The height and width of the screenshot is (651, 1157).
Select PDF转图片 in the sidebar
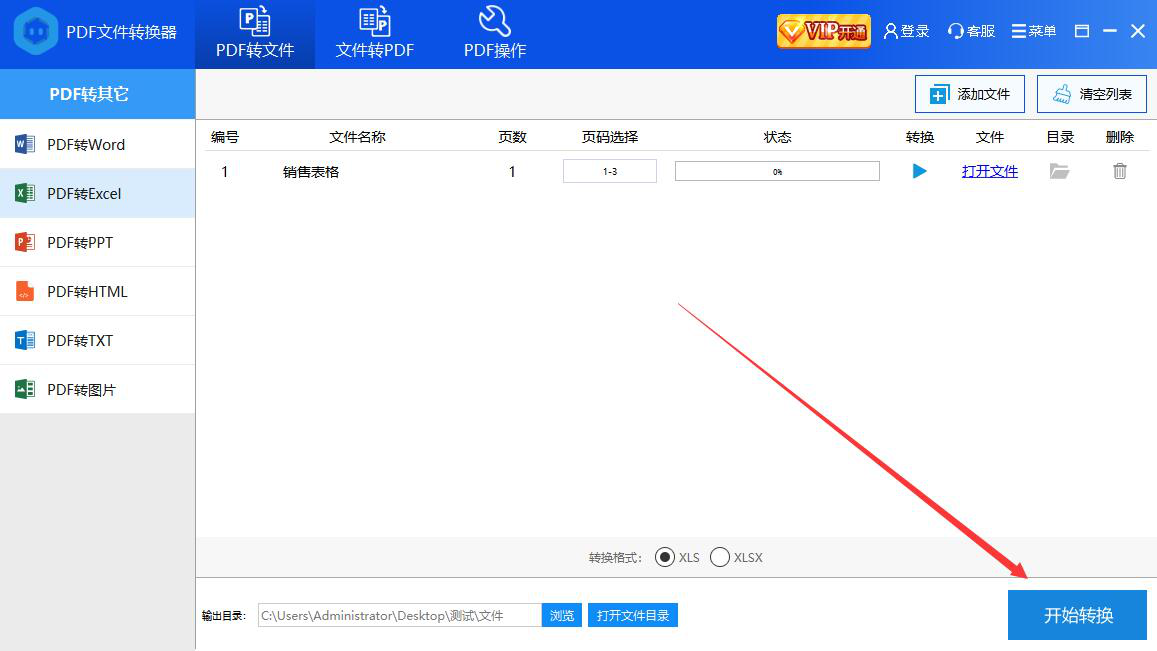coord(97,389)
